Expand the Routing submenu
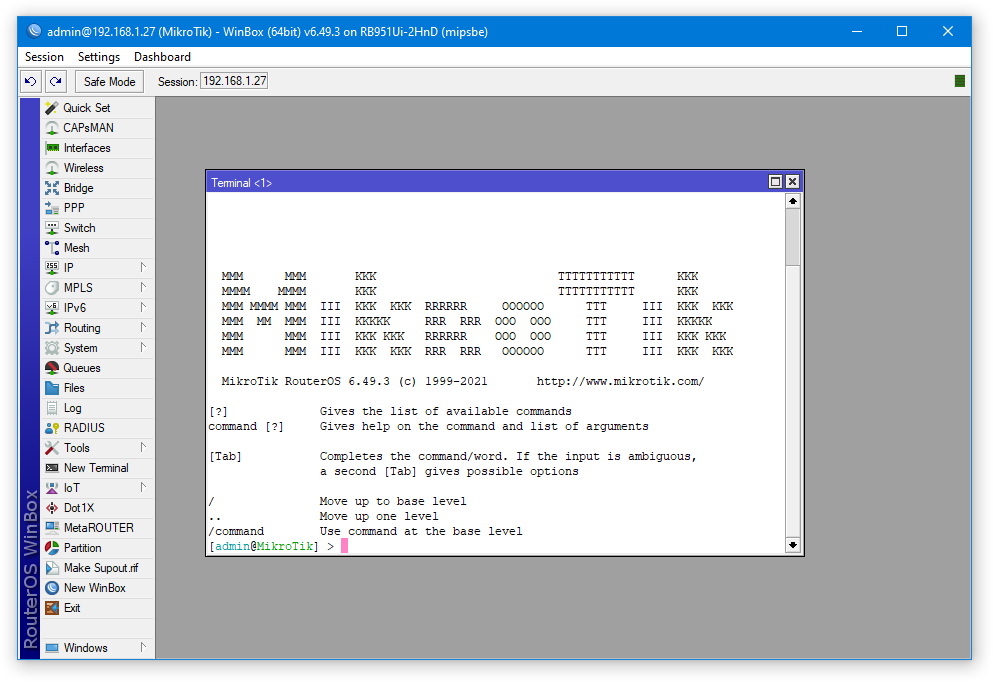This screenshot has height=682, width=993. [x=143, y=327]
